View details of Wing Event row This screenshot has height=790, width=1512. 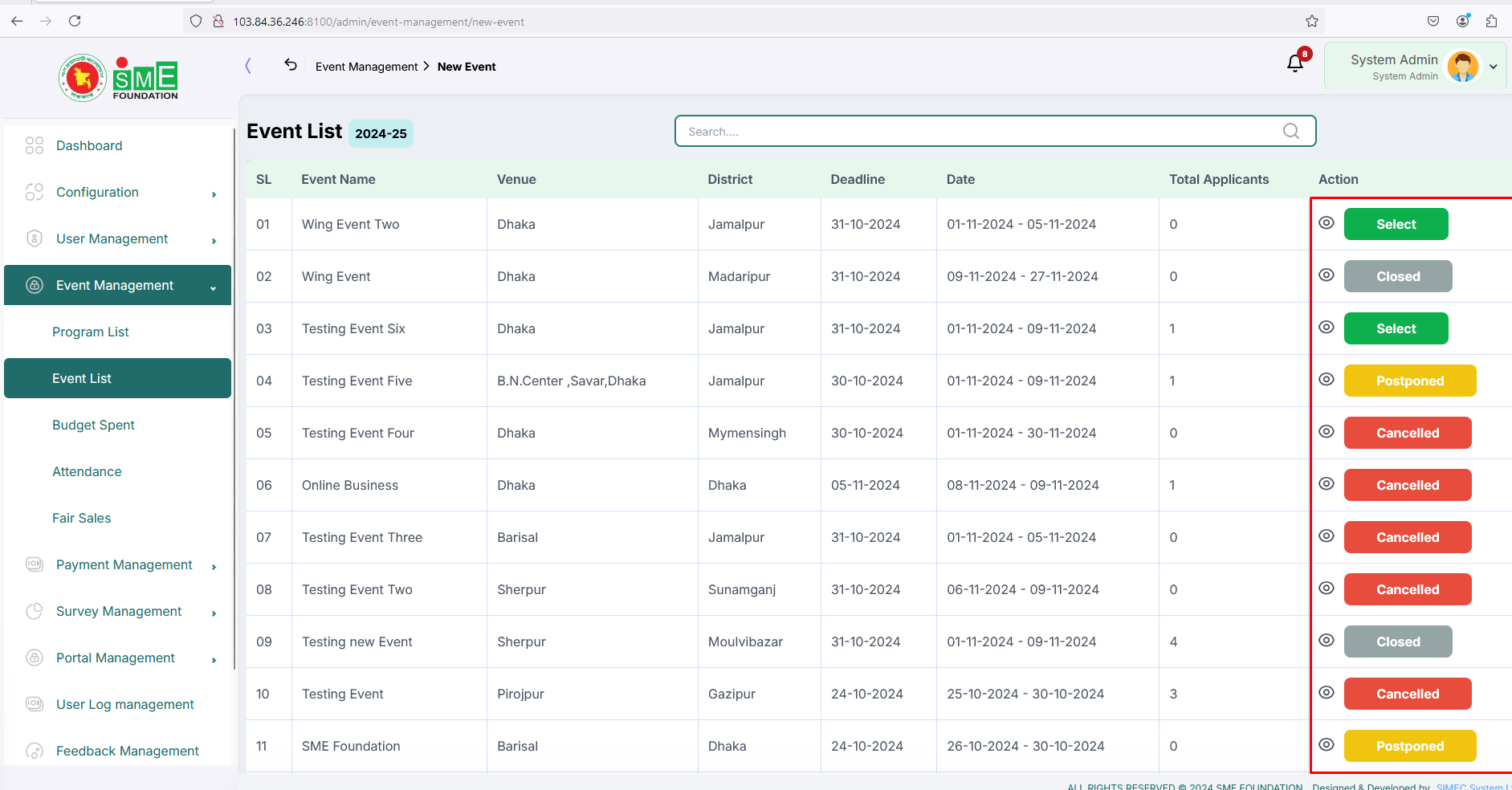click(1327, 275)
